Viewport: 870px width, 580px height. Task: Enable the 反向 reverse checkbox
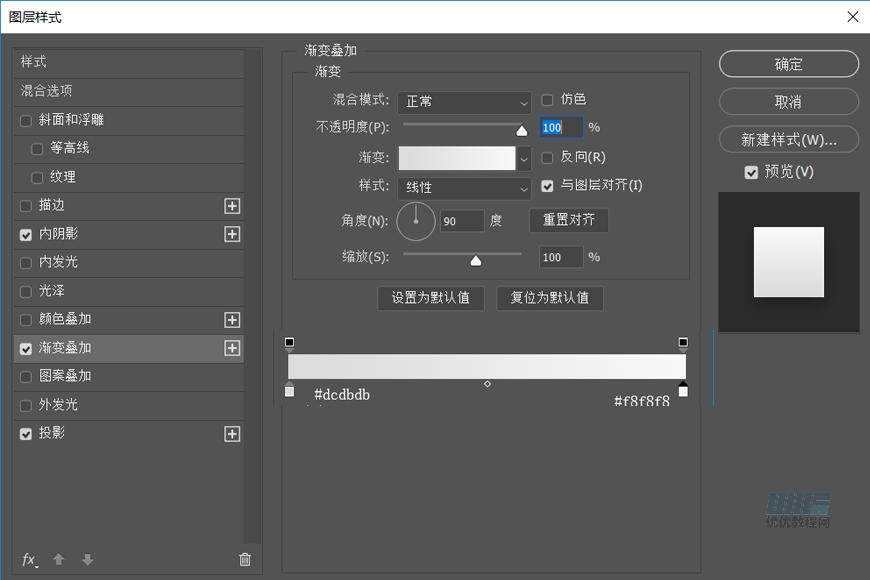pyautogui.click(x=547, y=157)
